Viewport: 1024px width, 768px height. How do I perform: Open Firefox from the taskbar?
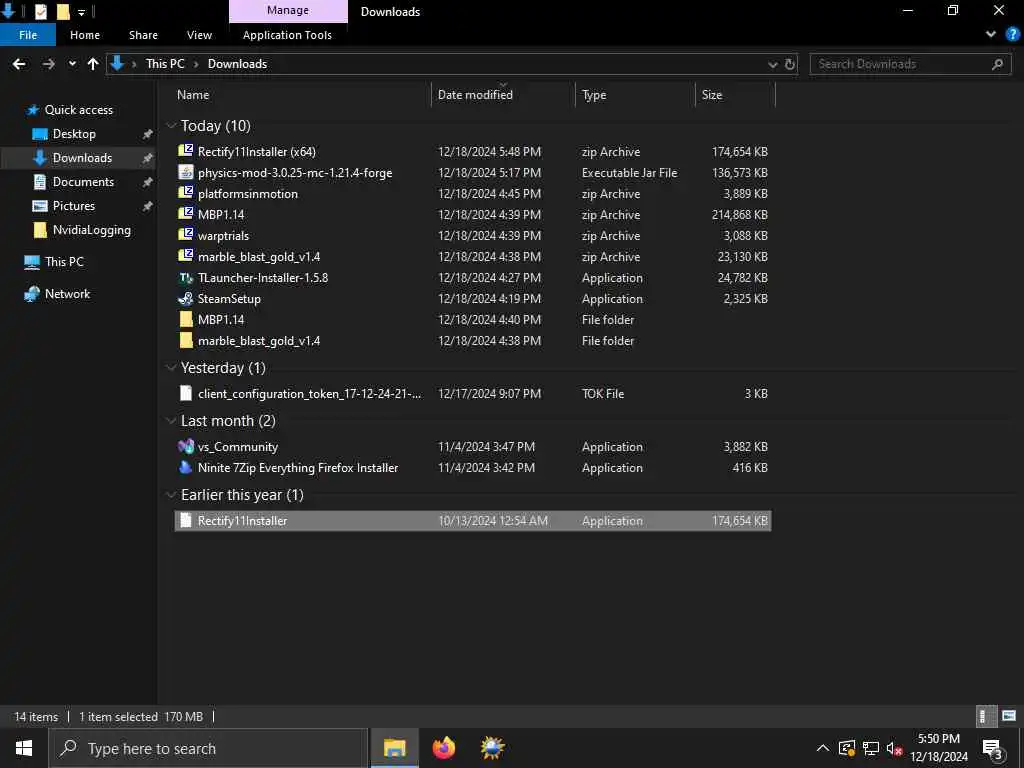click(x=444, y=748)
